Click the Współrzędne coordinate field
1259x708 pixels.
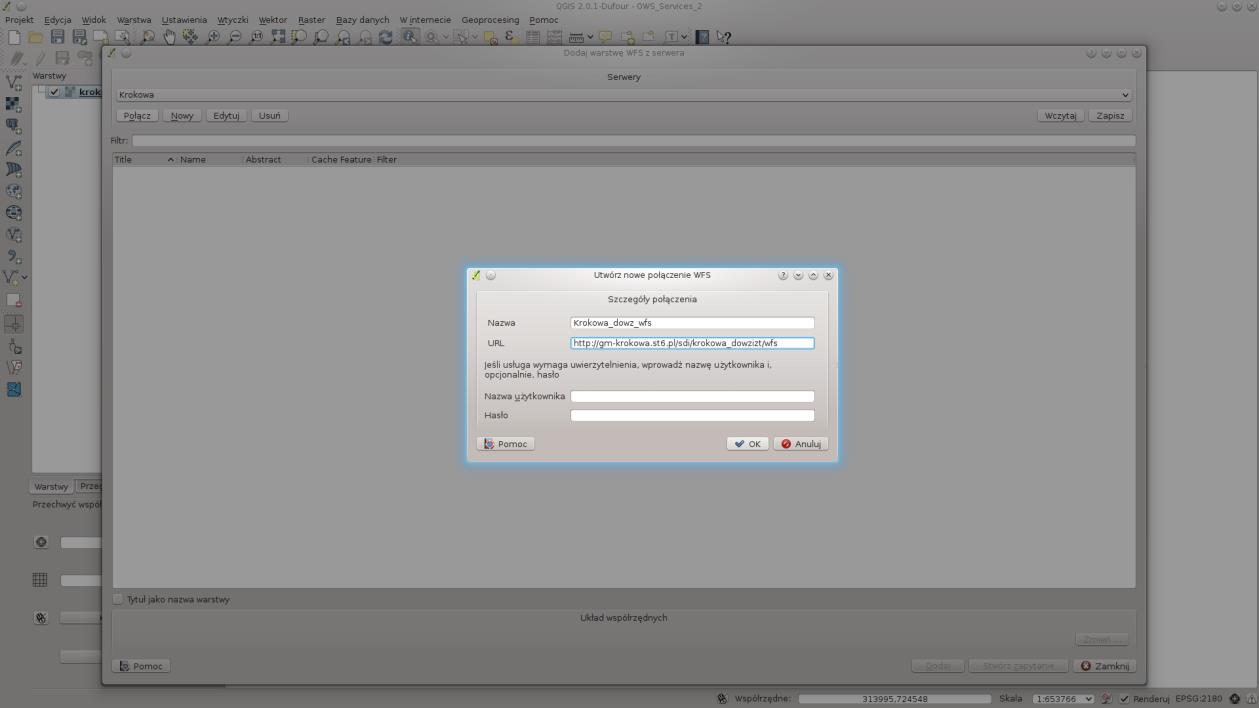coord(895,699)
